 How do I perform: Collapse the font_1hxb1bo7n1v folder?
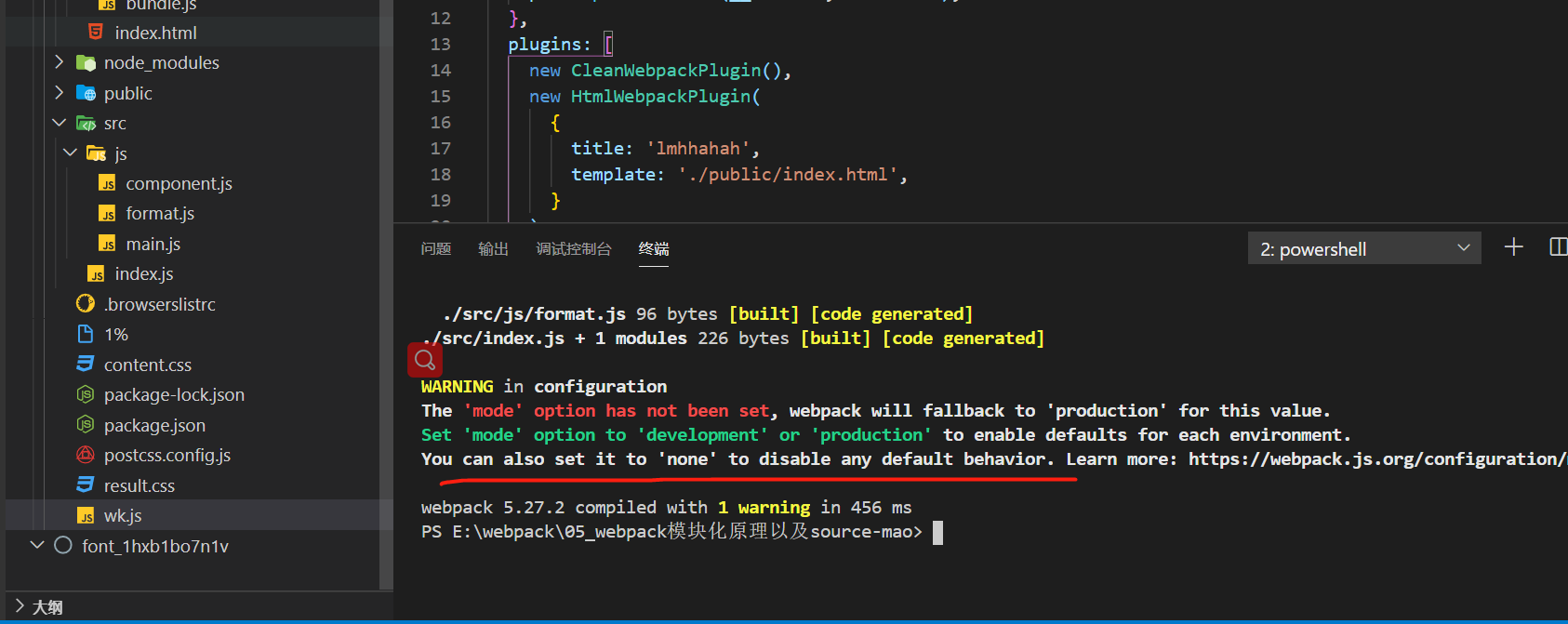[x=37, y=545]
